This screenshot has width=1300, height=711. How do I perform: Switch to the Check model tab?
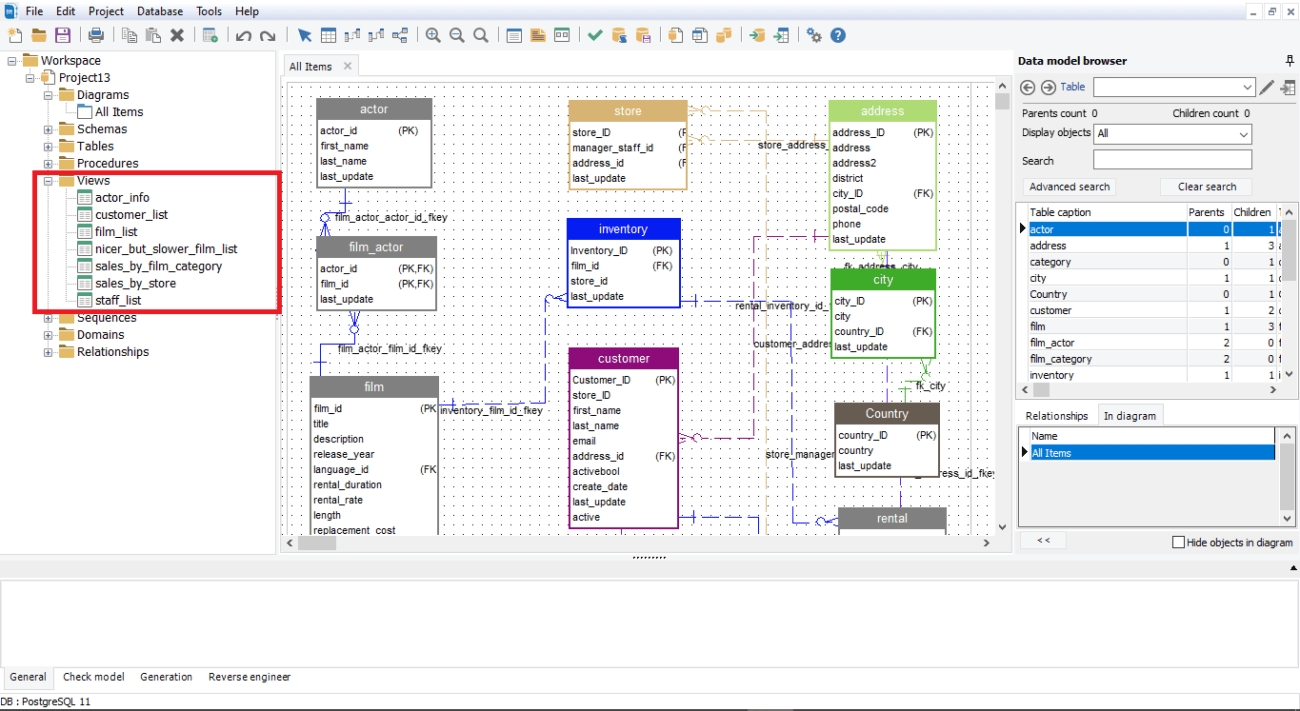(x=93, y=677)
